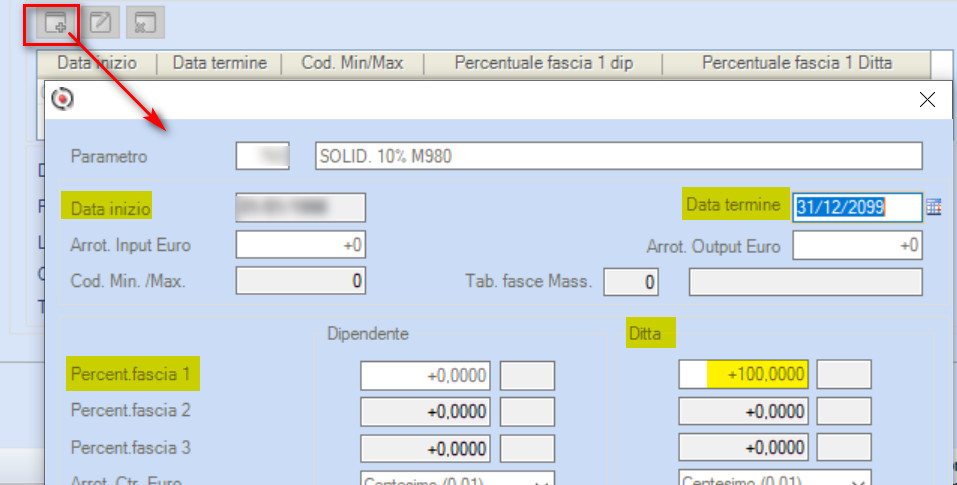Click the red circle dialog title icon
The image size is (957, 485).
[x=62, y=99]
